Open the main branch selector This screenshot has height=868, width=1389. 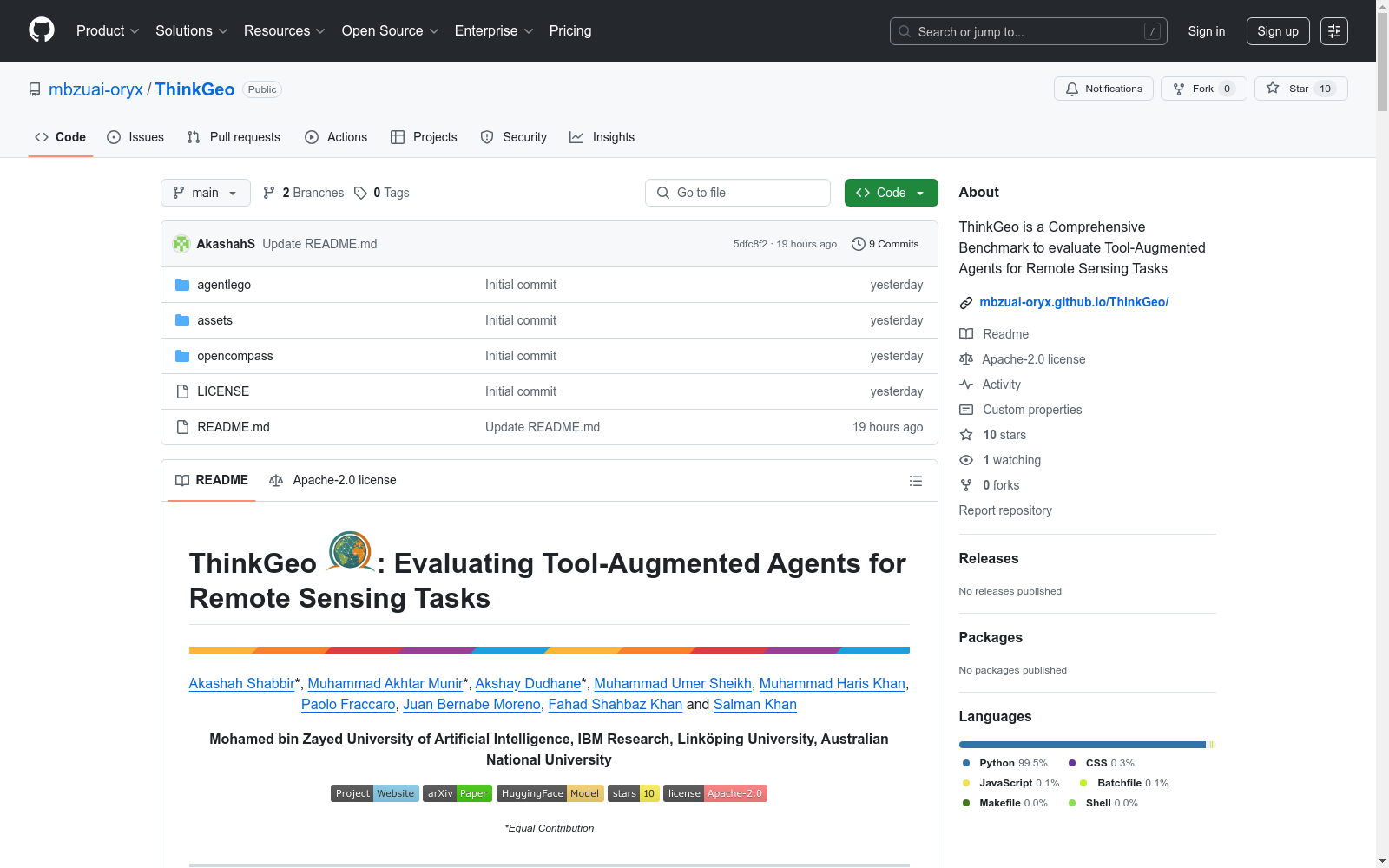(206, 193)
